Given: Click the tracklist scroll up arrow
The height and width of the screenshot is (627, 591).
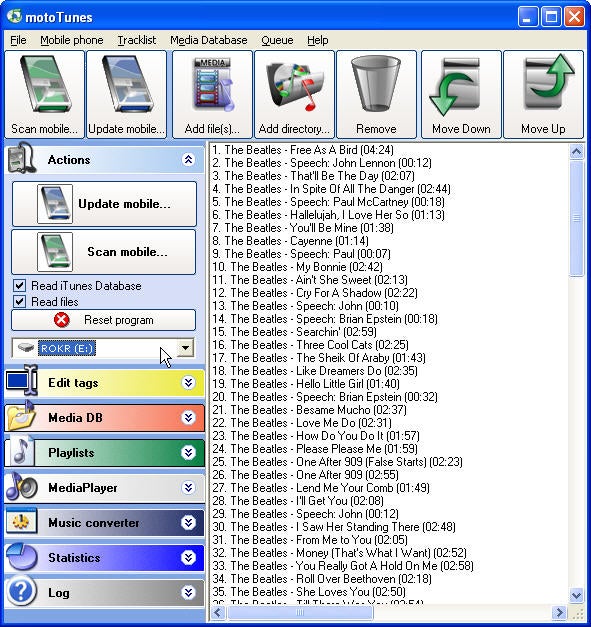Looking at the screenshot, I should [576, 152].
